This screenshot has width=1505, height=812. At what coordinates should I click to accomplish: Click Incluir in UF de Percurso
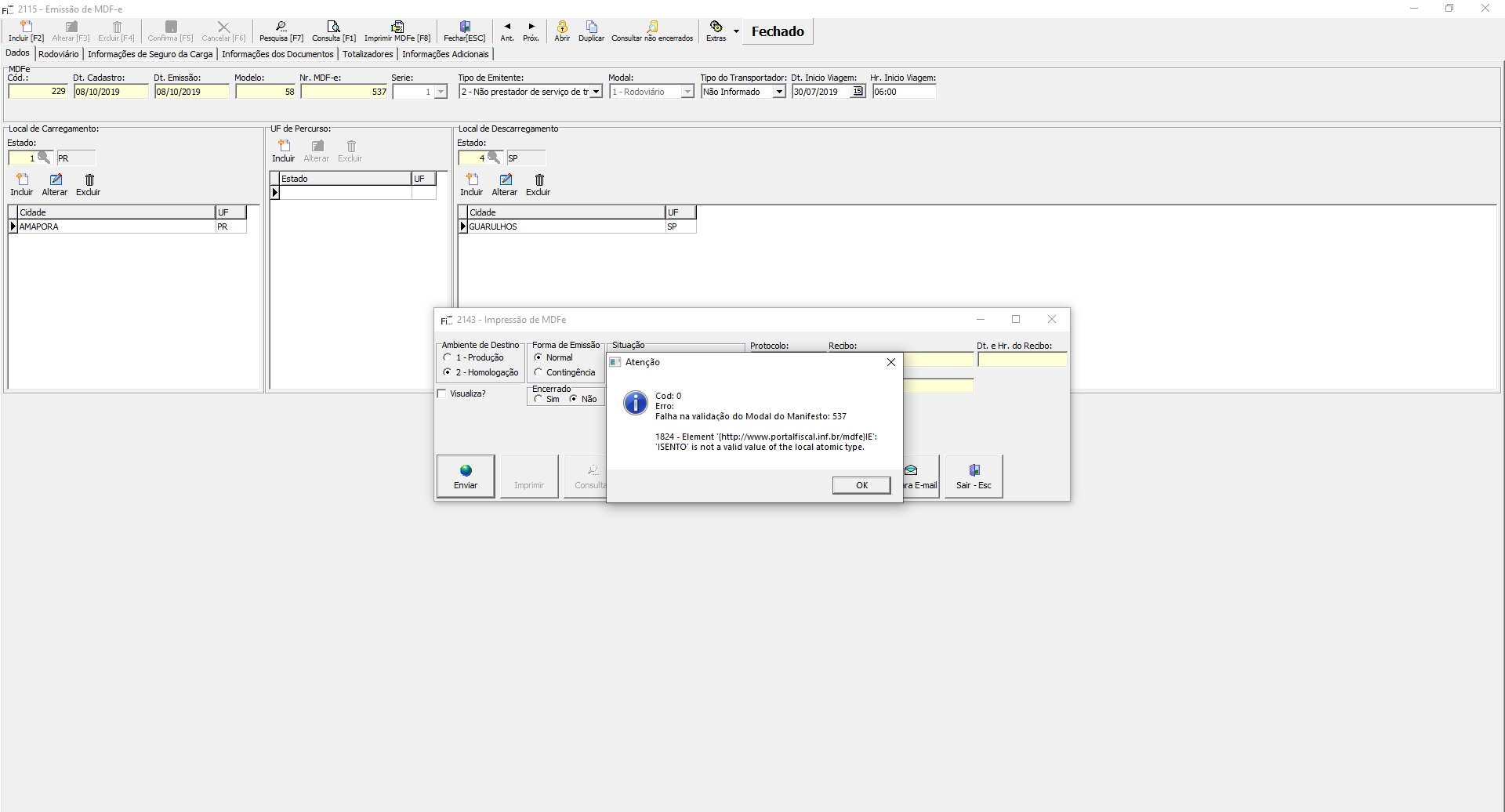click(284, 151)
